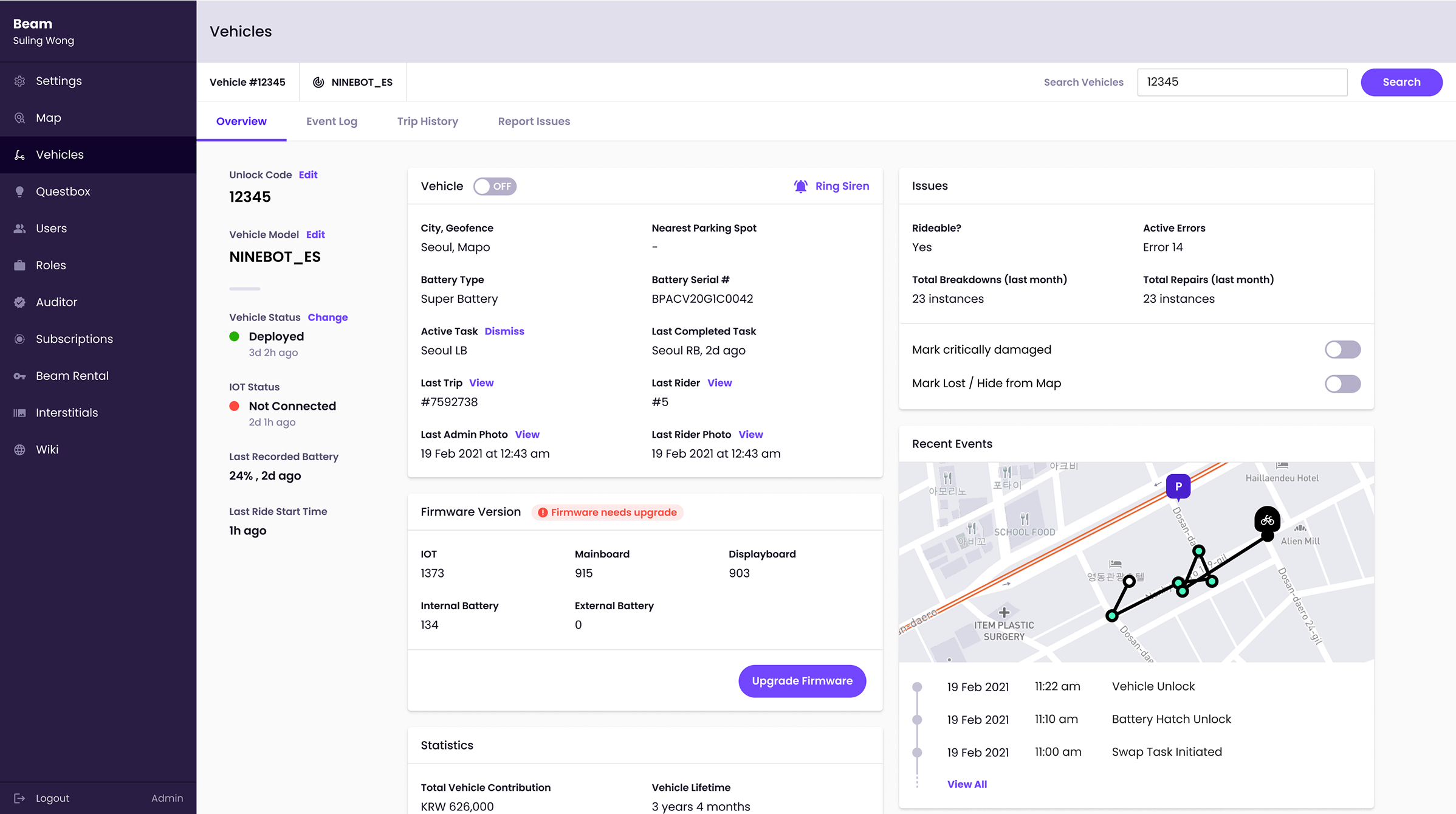The height and width of the screenshot is (814, 1456).
Task: Click the Logout label in sidebar
Action: click(52, 798)
